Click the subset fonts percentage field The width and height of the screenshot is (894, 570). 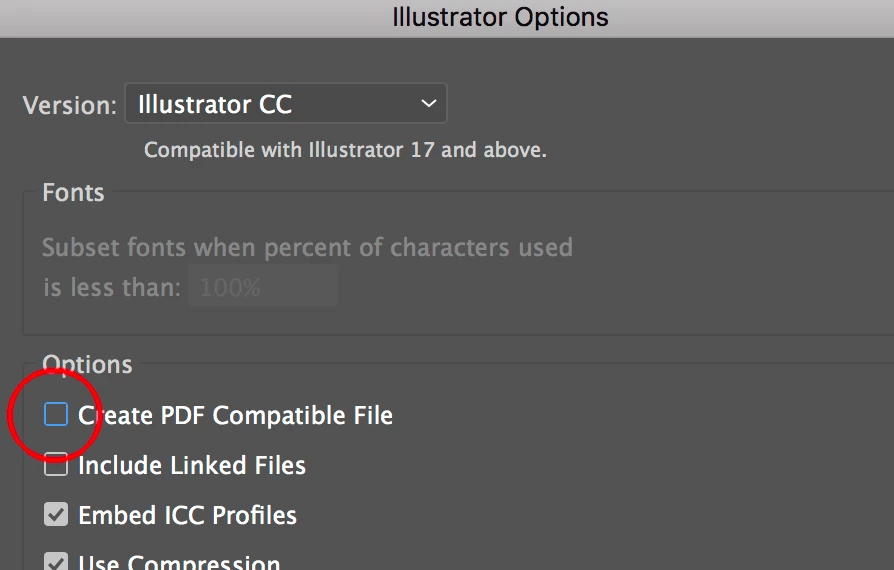[264, 288]
